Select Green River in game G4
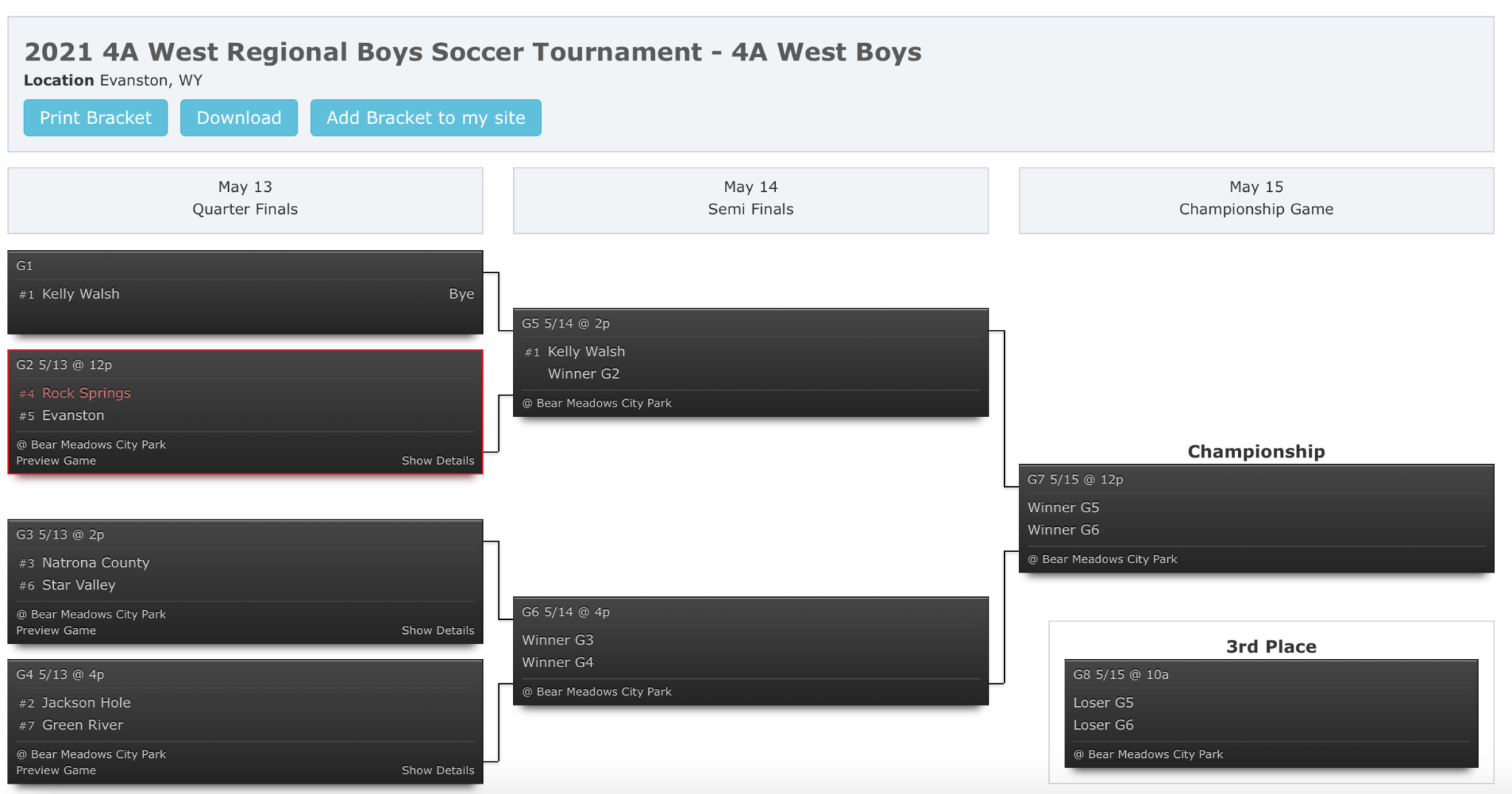 coord(83,725)
